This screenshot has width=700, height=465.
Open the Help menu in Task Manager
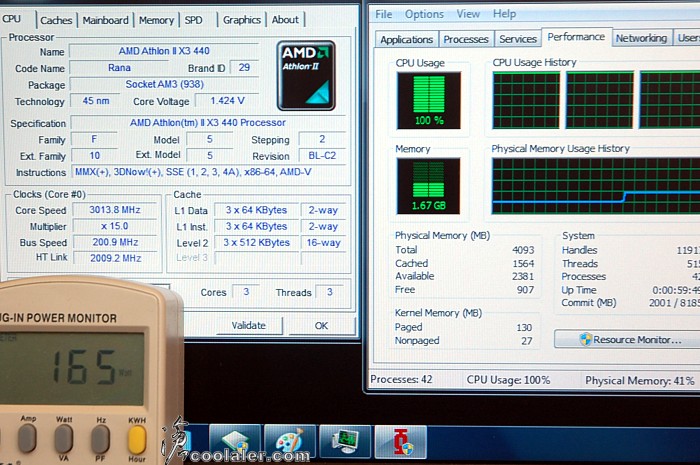pyautogui.click(x=504, y=14)
